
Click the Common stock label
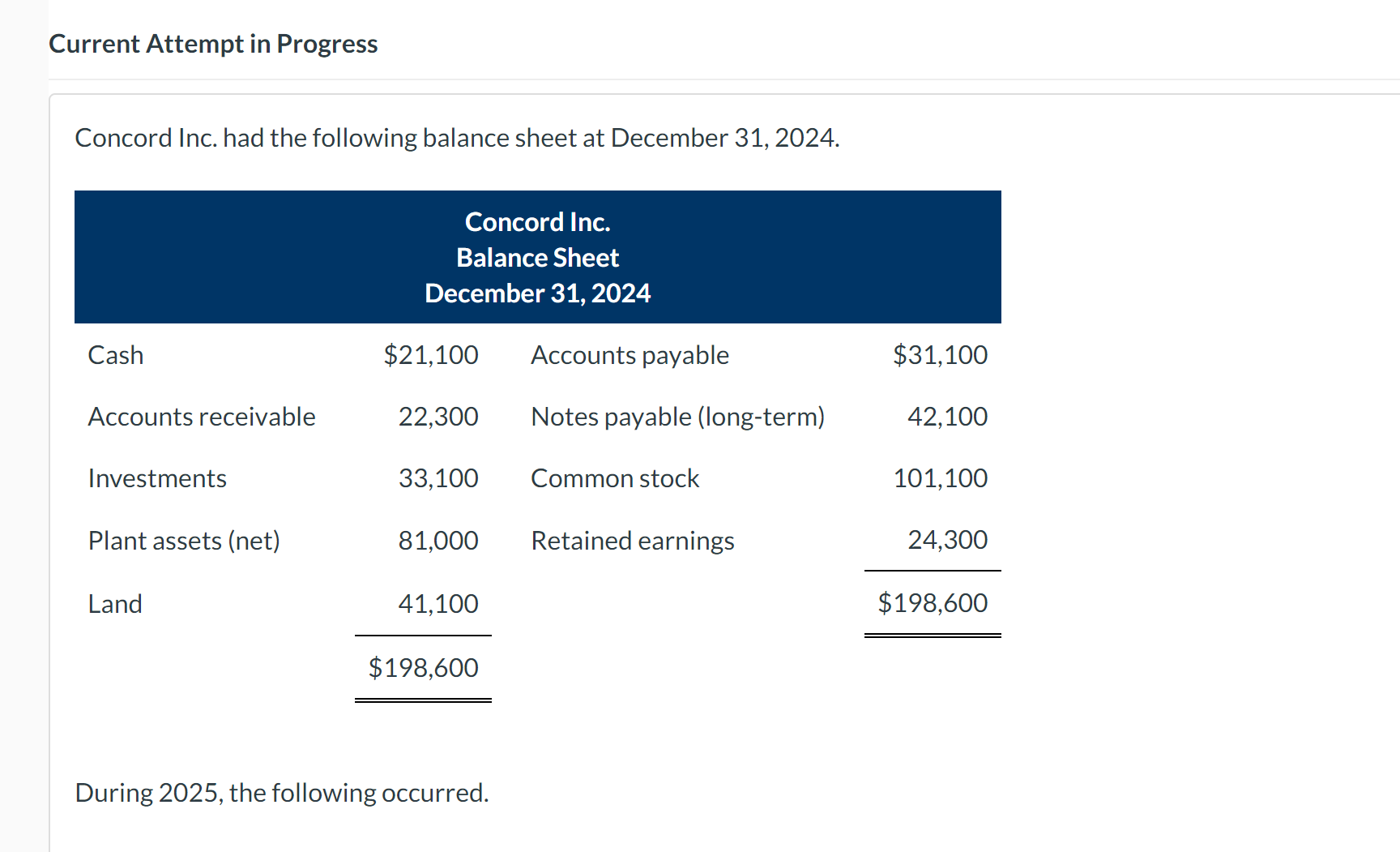point(615,478)
